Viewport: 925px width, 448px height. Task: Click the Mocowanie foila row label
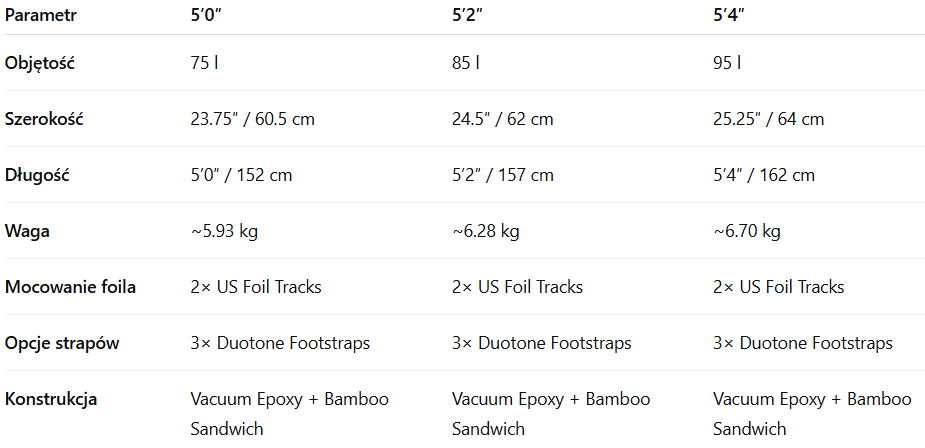point(70,287)
